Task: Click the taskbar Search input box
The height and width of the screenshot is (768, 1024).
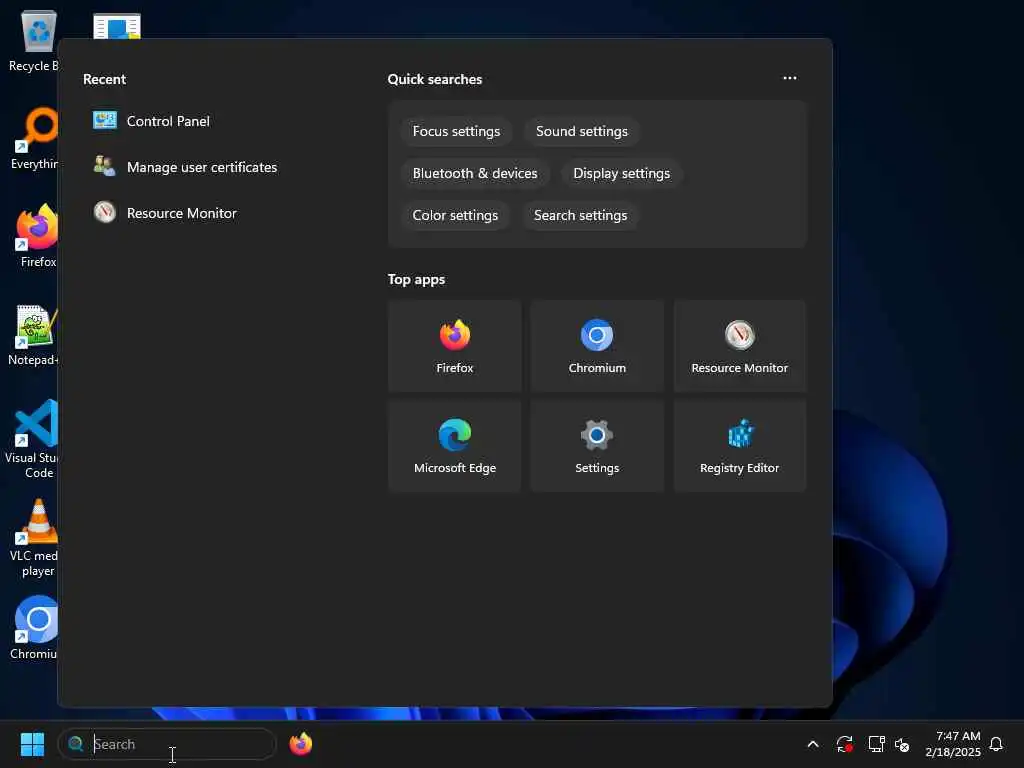Action: click(167, 744)
